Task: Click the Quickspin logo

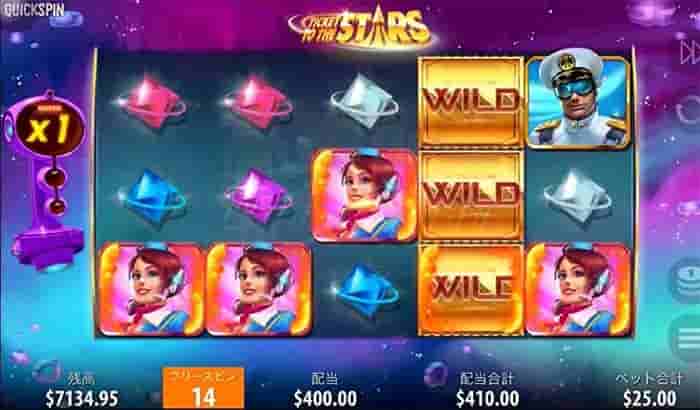Action: click(34, 10)
